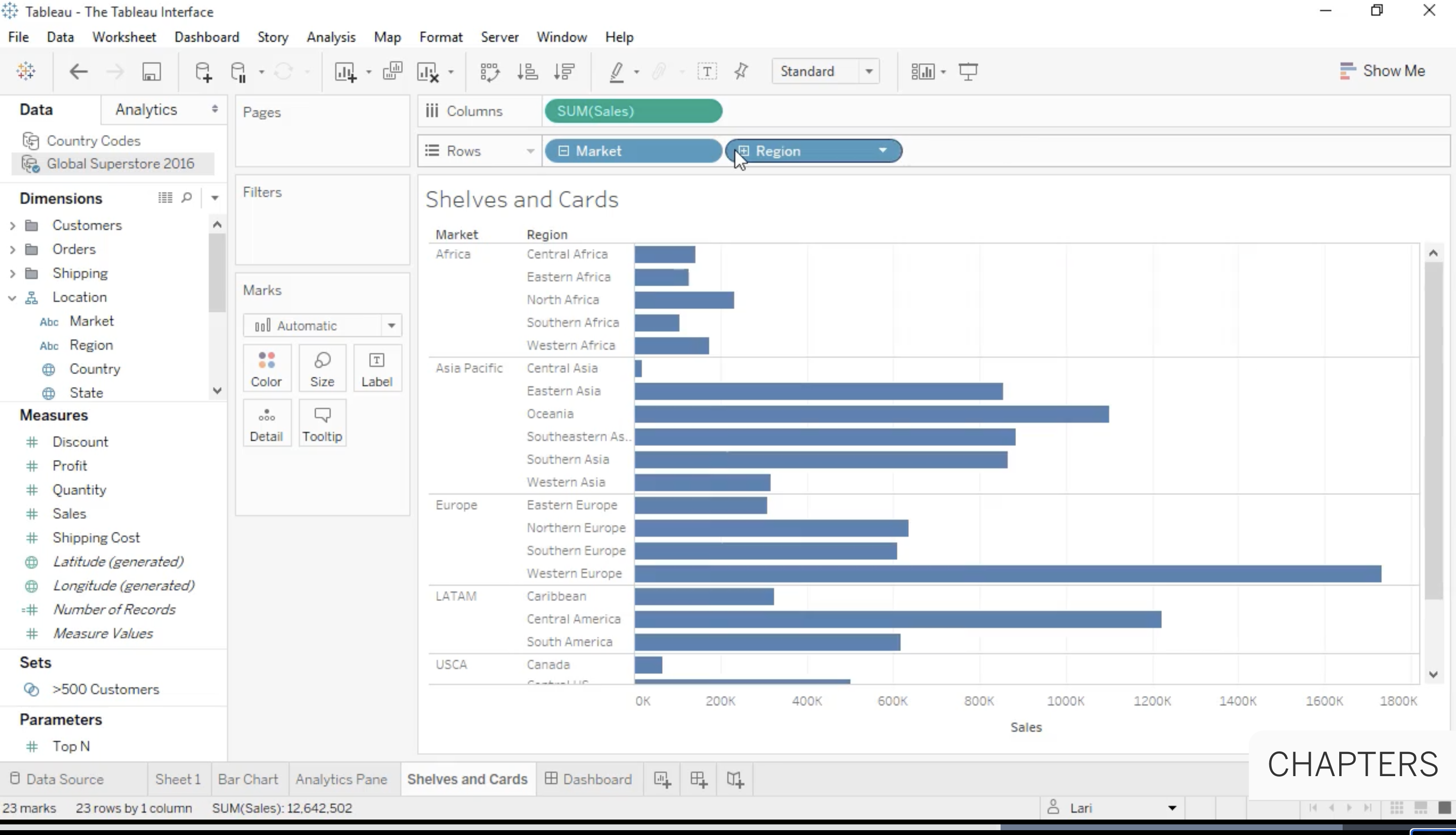This screenshot has height=835, width=1456.
Task: Switch to the Bar Chart sheet tab
Action: point(247,779)
